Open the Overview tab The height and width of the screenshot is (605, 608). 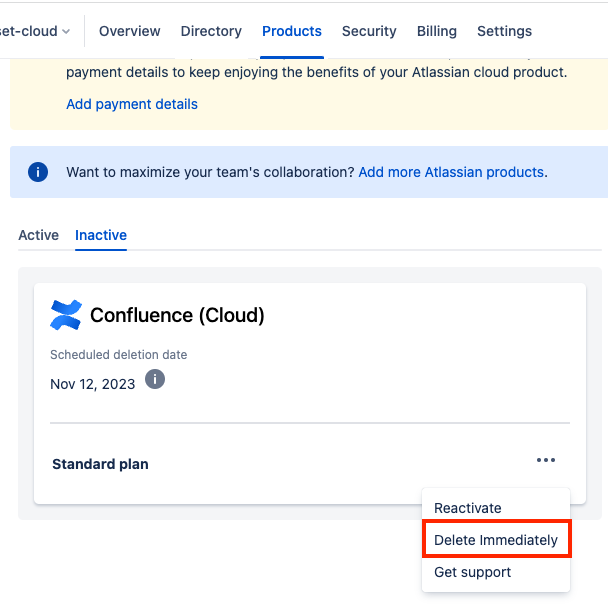point(130,31)
